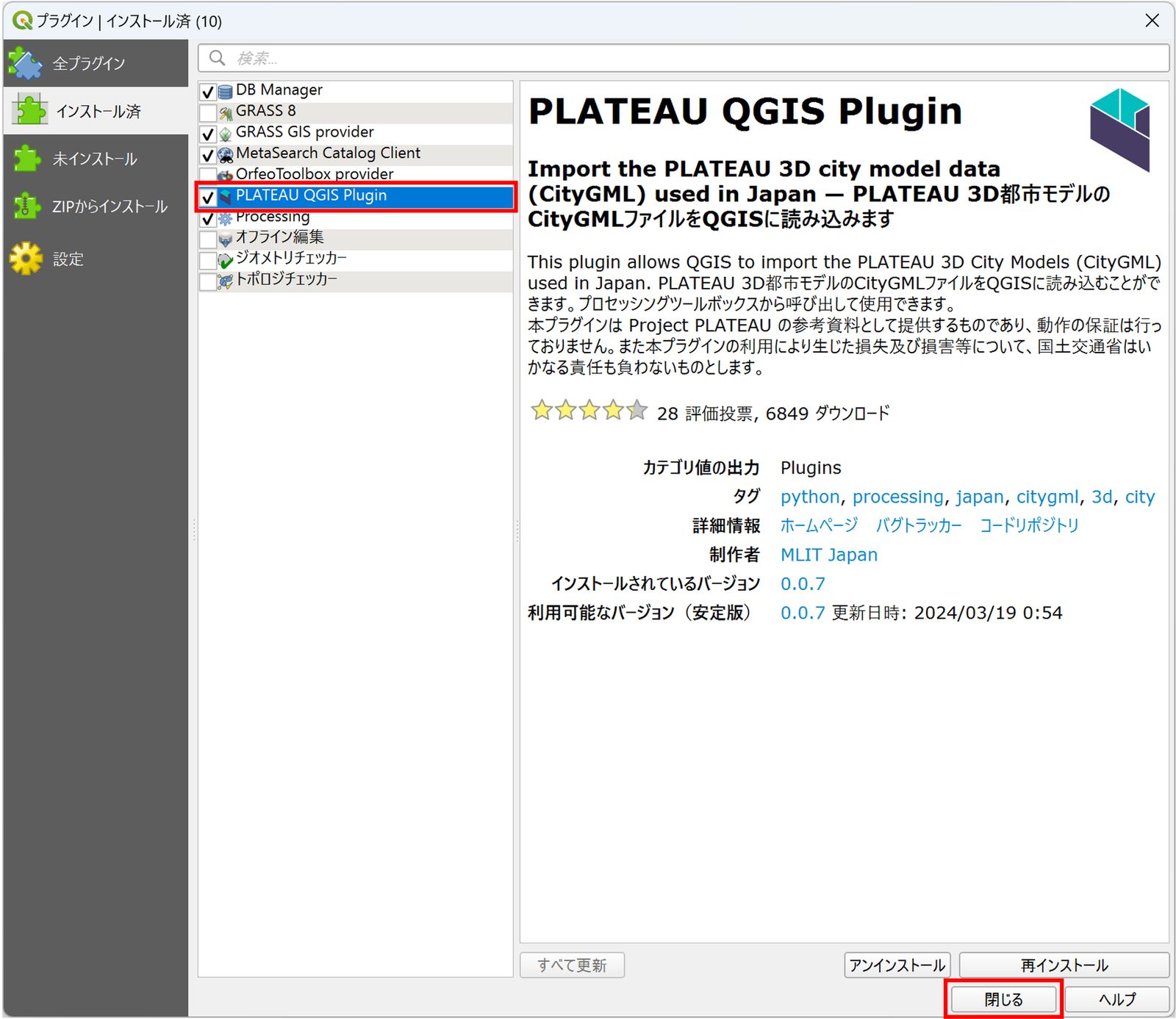
Task: Click the ZIPからインストール zipper icon
Action: tap(27, 206)
